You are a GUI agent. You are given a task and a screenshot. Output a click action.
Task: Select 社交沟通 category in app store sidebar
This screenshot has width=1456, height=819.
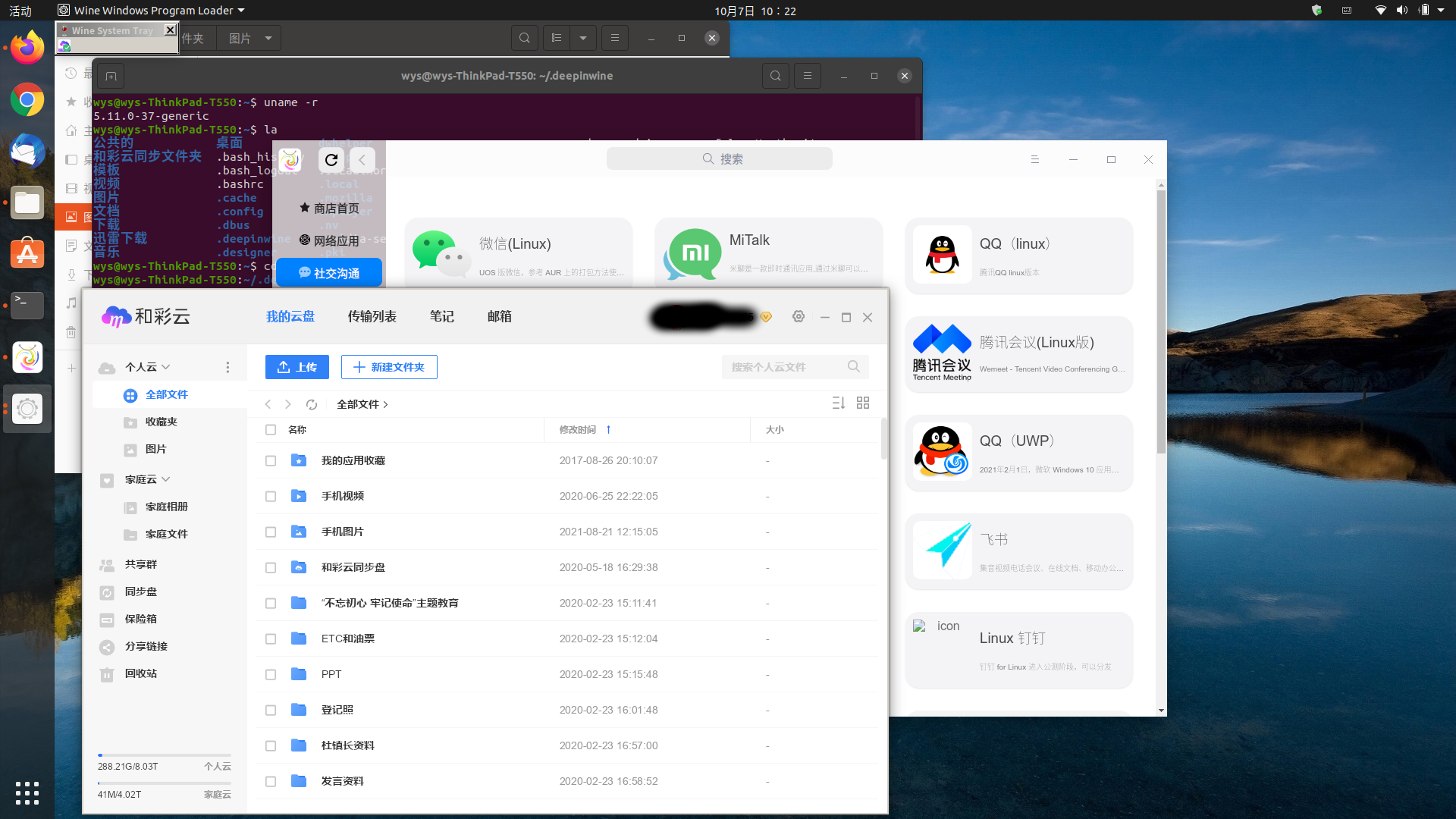[329, 273]
